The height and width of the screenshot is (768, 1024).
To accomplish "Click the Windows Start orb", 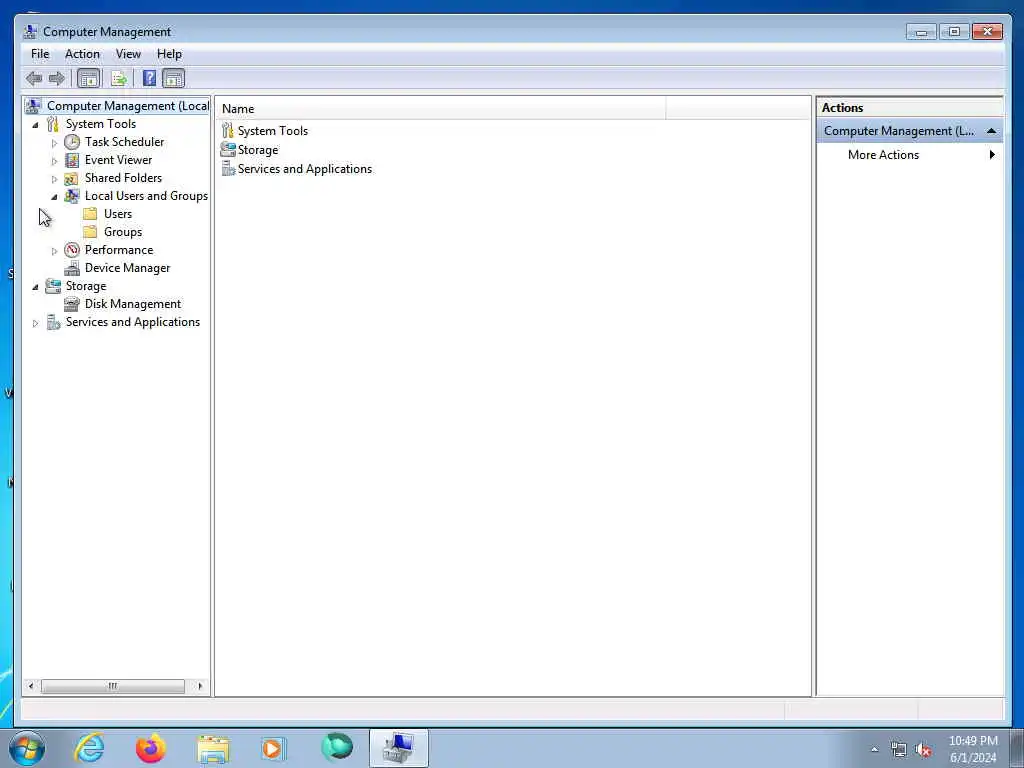I will 27,748.
